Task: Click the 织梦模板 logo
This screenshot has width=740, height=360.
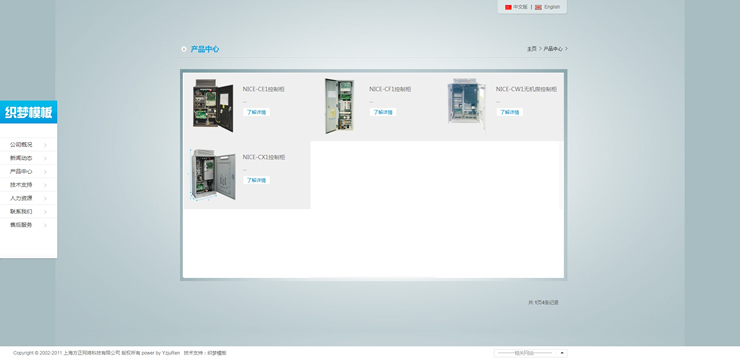Action: pos(28,112)
